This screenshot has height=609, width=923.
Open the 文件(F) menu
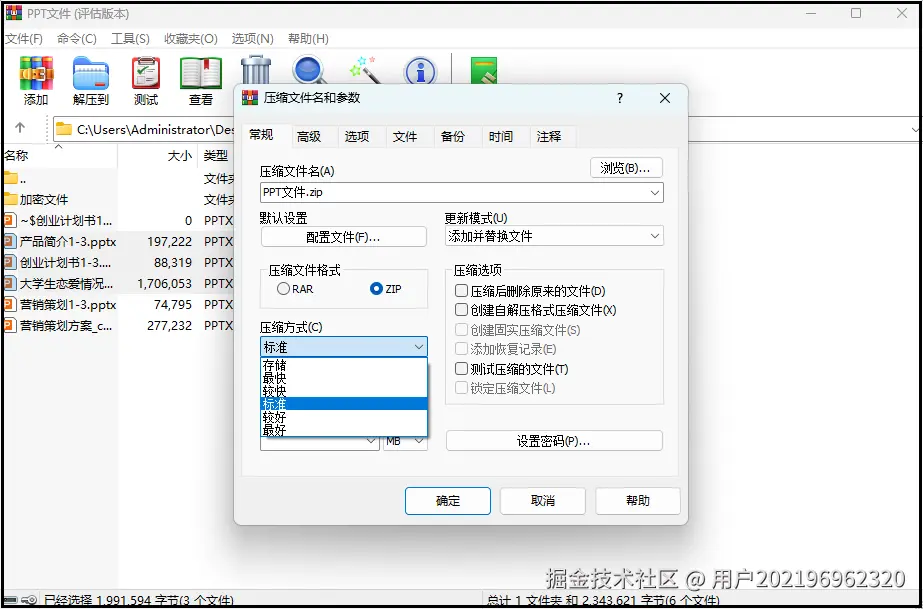[x=24, y=39]
